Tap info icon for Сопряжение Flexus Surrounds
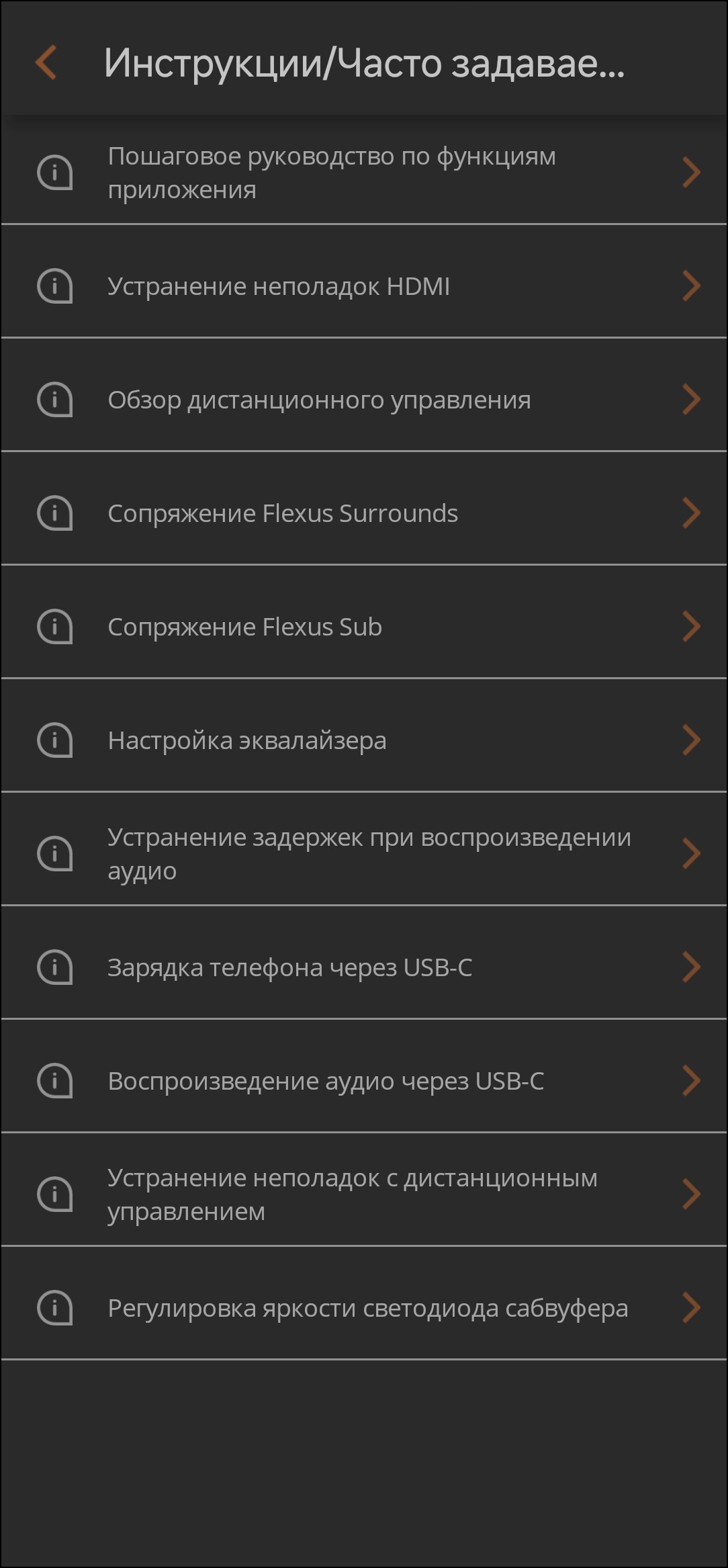This screenshot has height=1568, width=728. 54,513
